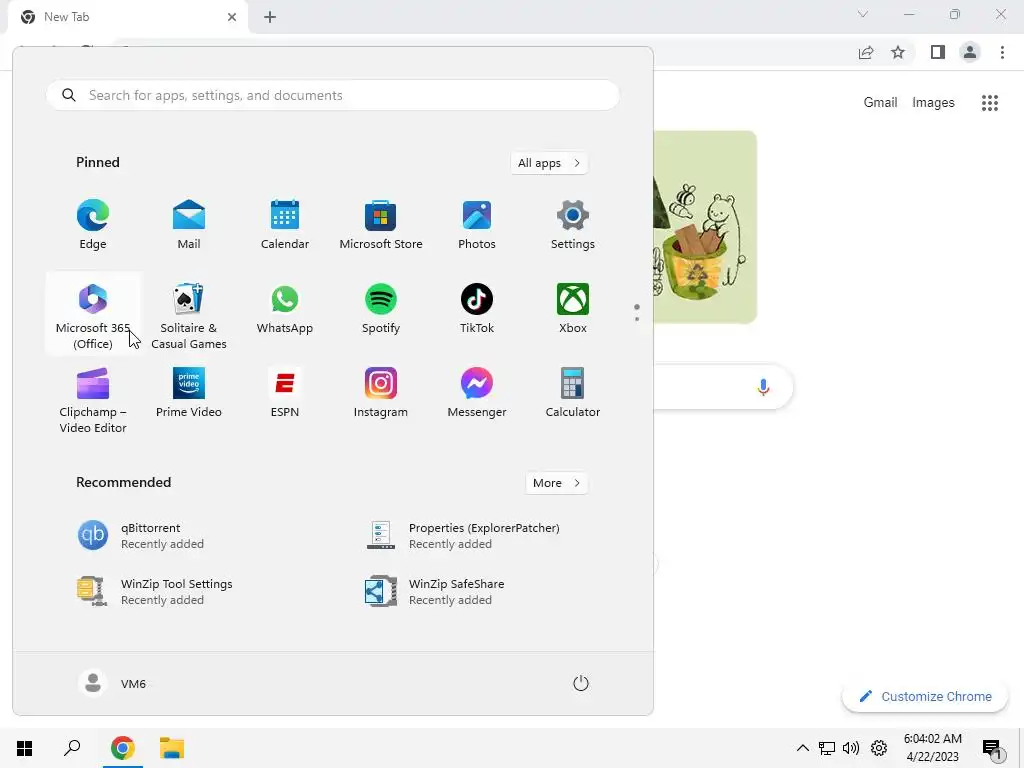
Task: Open the Spotify app
Action: 381,310
